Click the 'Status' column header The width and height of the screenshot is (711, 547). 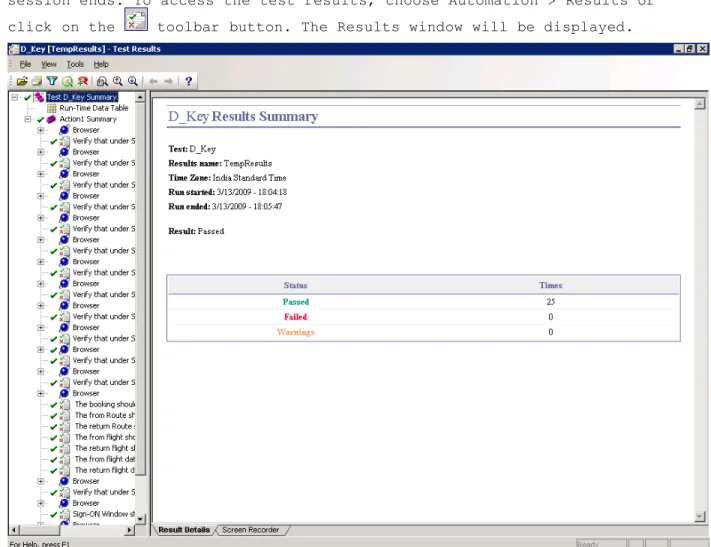tap(296, 285)
